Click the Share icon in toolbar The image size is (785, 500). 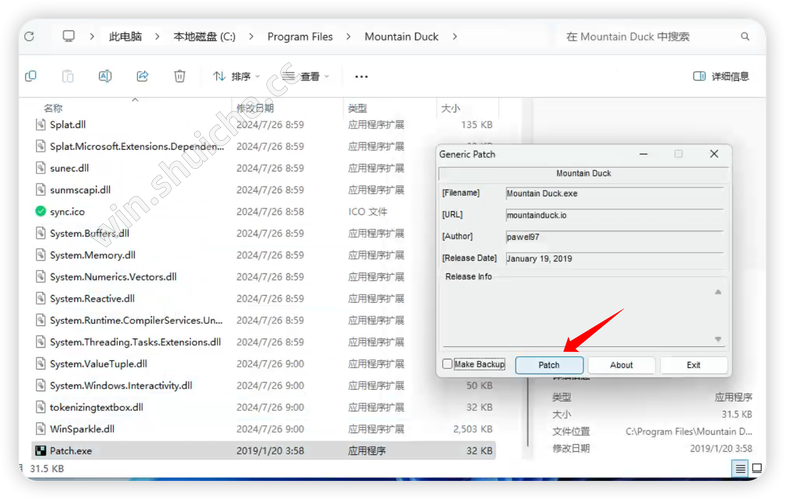pos(142,76)
